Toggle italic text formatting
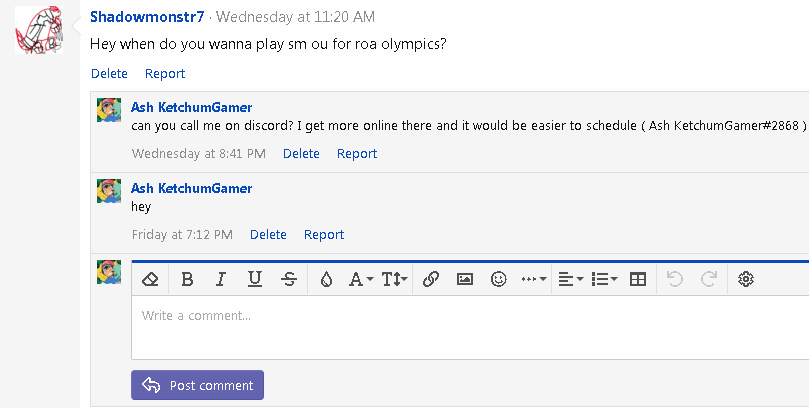The width and height of the screenshot is (809, 408). 221,280
